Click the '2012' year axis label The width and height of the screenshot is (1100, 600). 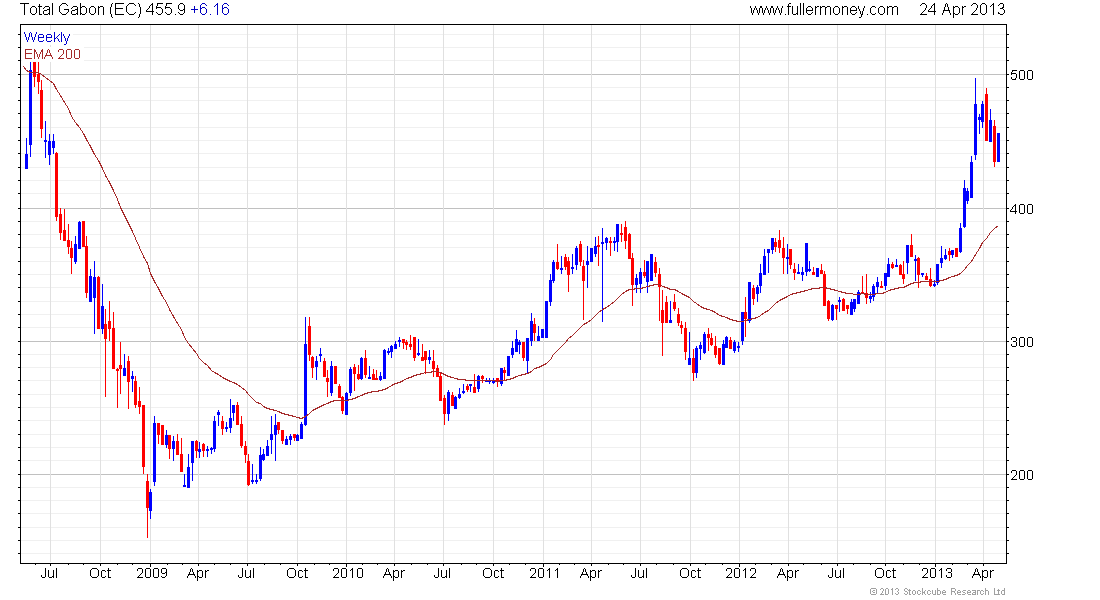[741, 573]
